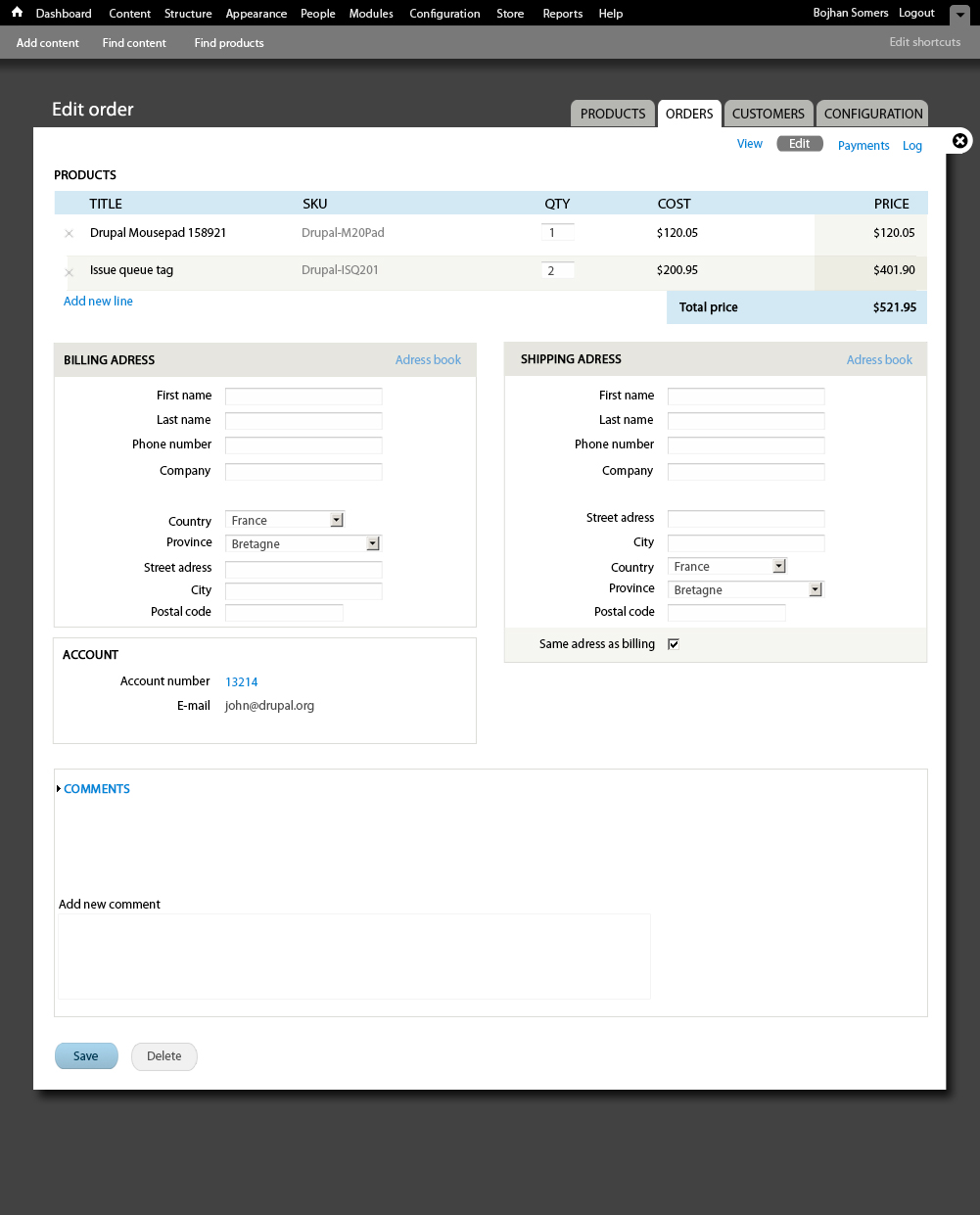Viewport: 980px width, 1215px height.
Task: Click the QTY field for Issue queue tag
Action: [557, 269]
